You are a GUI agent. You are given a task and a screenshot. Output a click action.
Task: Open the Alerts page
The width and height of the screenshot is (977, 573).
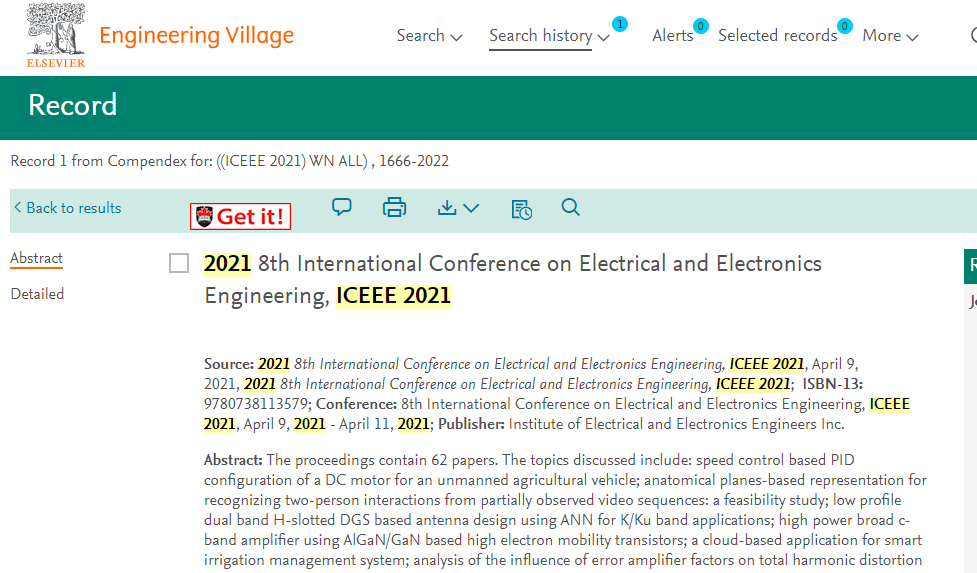[x=672, y=36]
